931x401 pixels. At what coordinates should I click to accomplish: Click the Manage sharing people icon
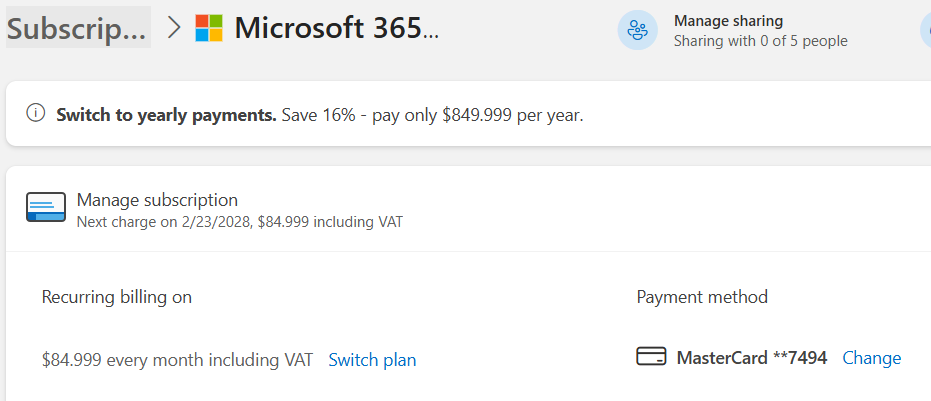click(637, 30)
